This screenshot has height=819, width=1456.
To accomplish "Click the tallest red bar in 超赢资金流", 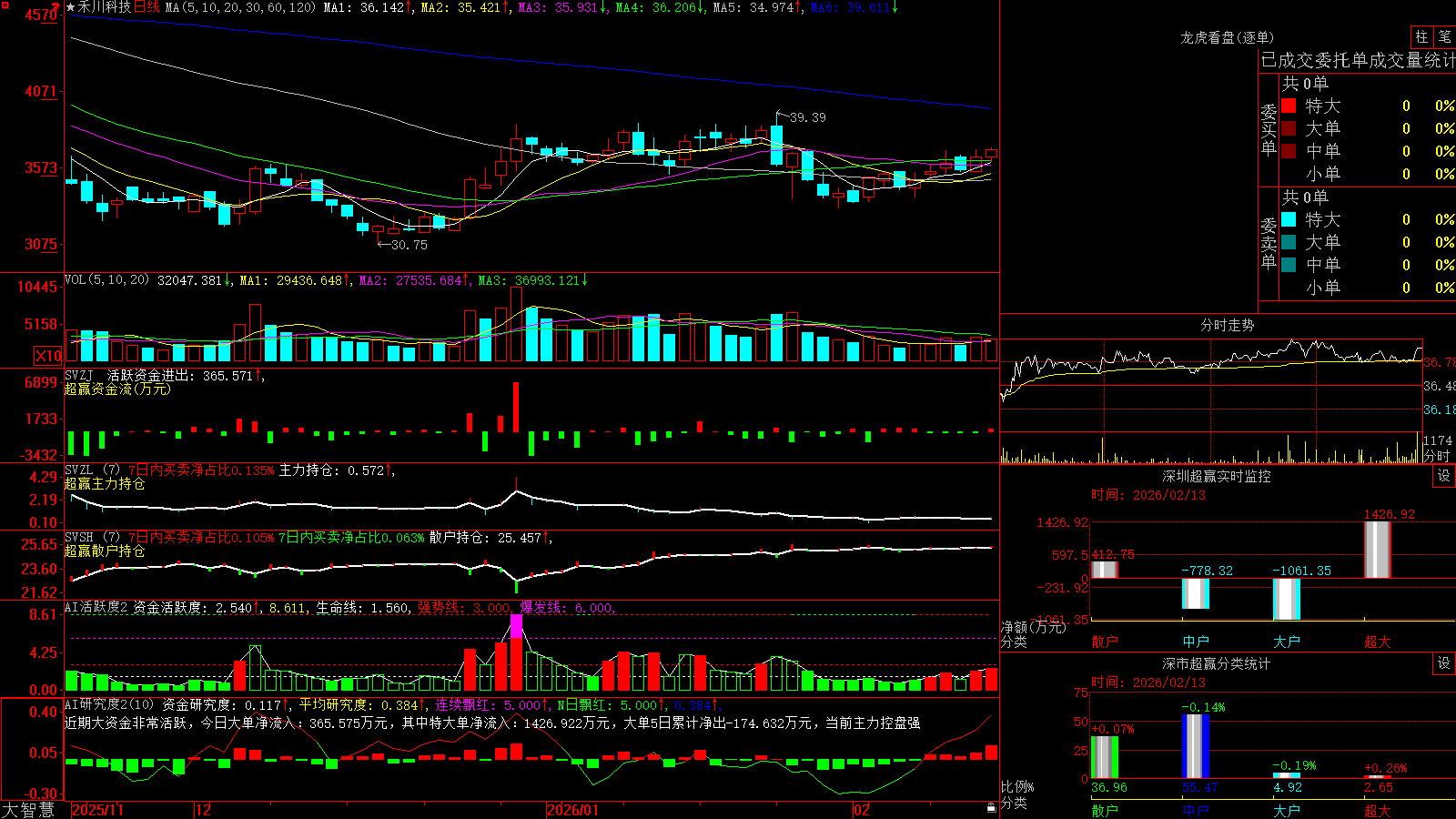I will [x=516, y=407].
